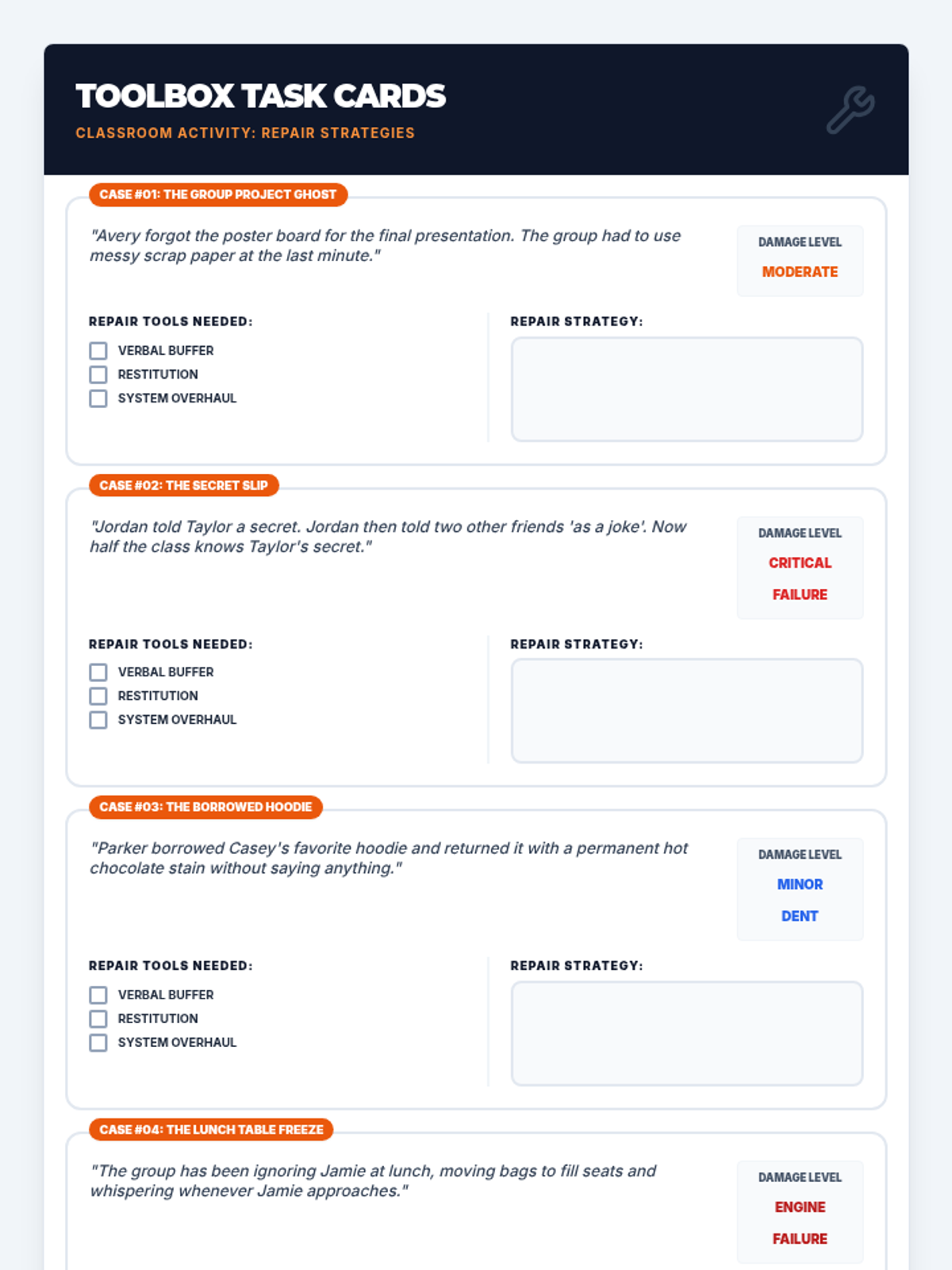Click the wrench icon in the header

point(850,110)
